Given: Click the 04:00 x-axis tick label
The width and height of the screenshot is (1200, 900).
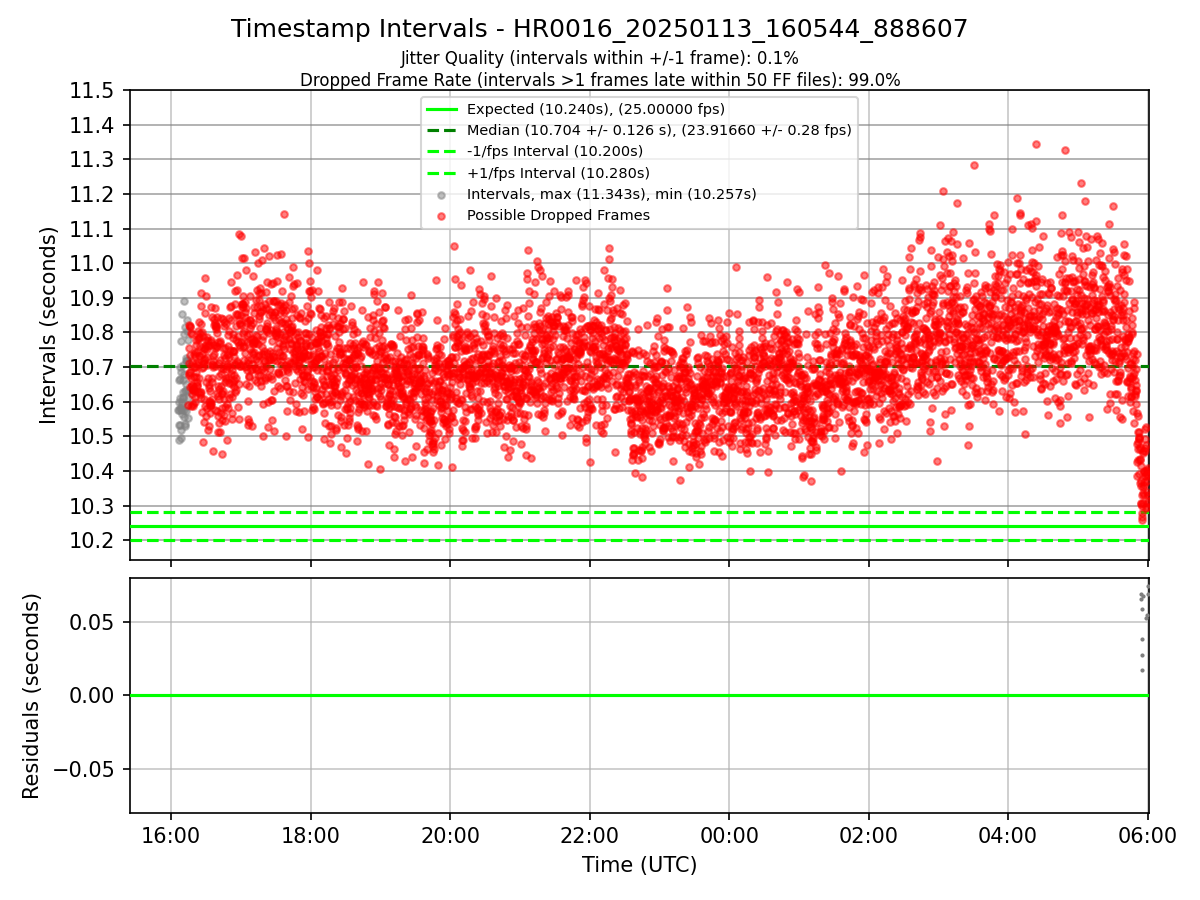Looking at the screenshot, I should [x=1008, y=834].
